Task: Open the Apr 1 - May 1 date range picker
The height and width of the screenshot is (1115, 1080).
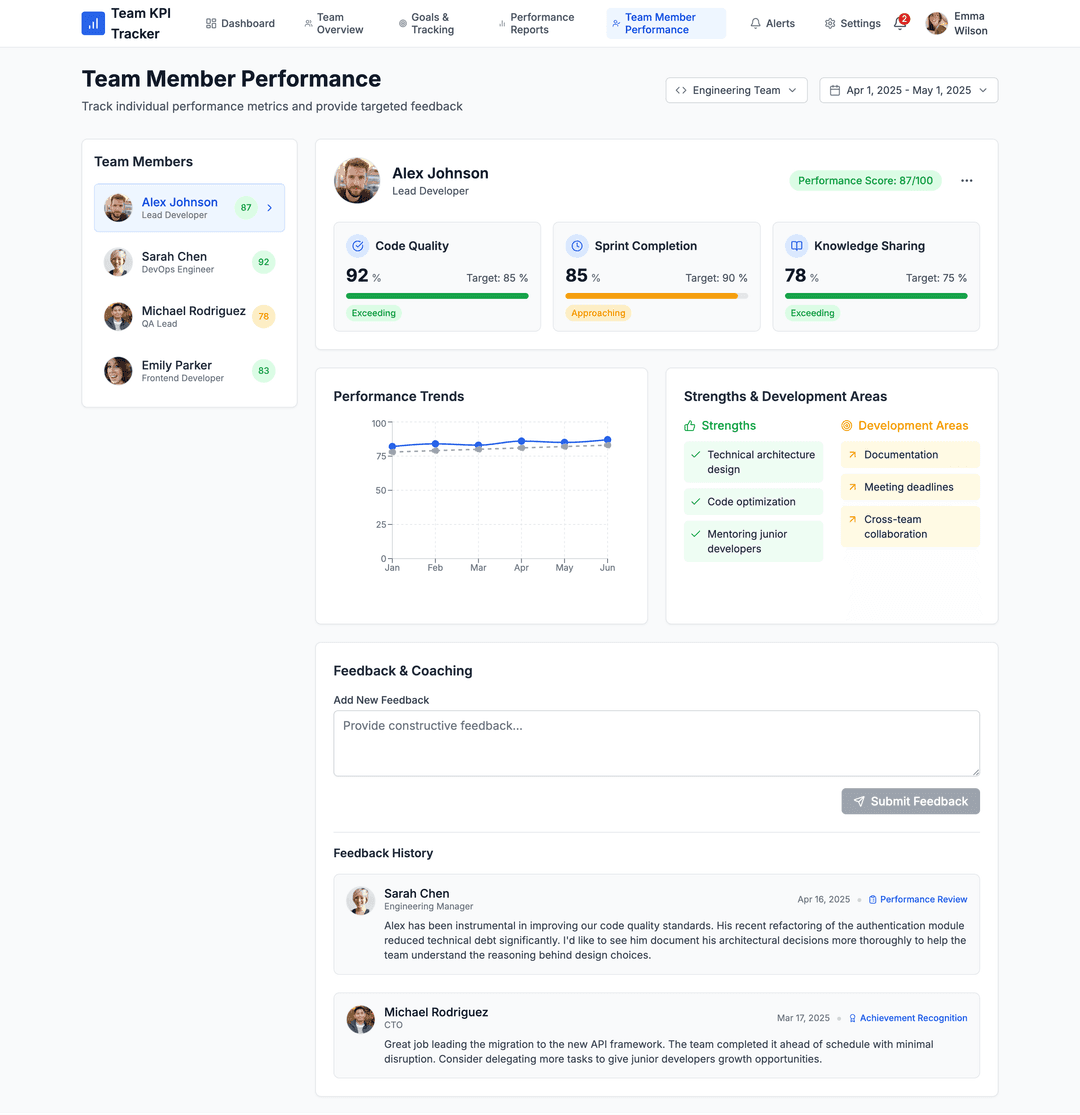Action: [907, 90]
